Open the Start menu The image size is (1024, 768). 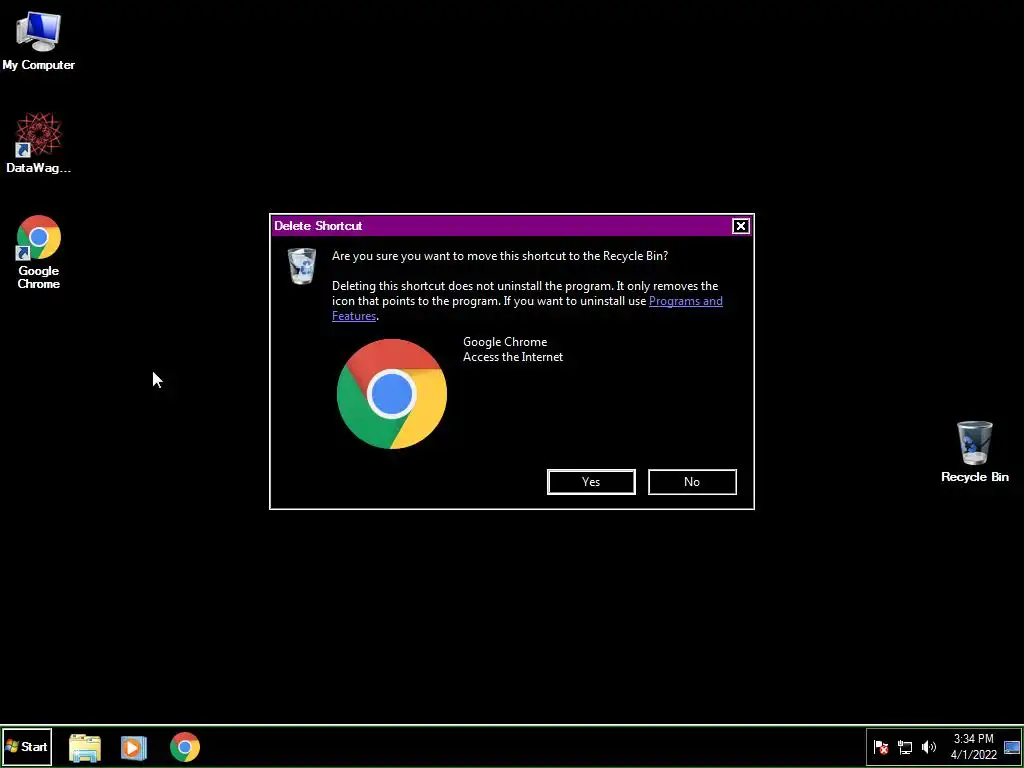(27, 746)
